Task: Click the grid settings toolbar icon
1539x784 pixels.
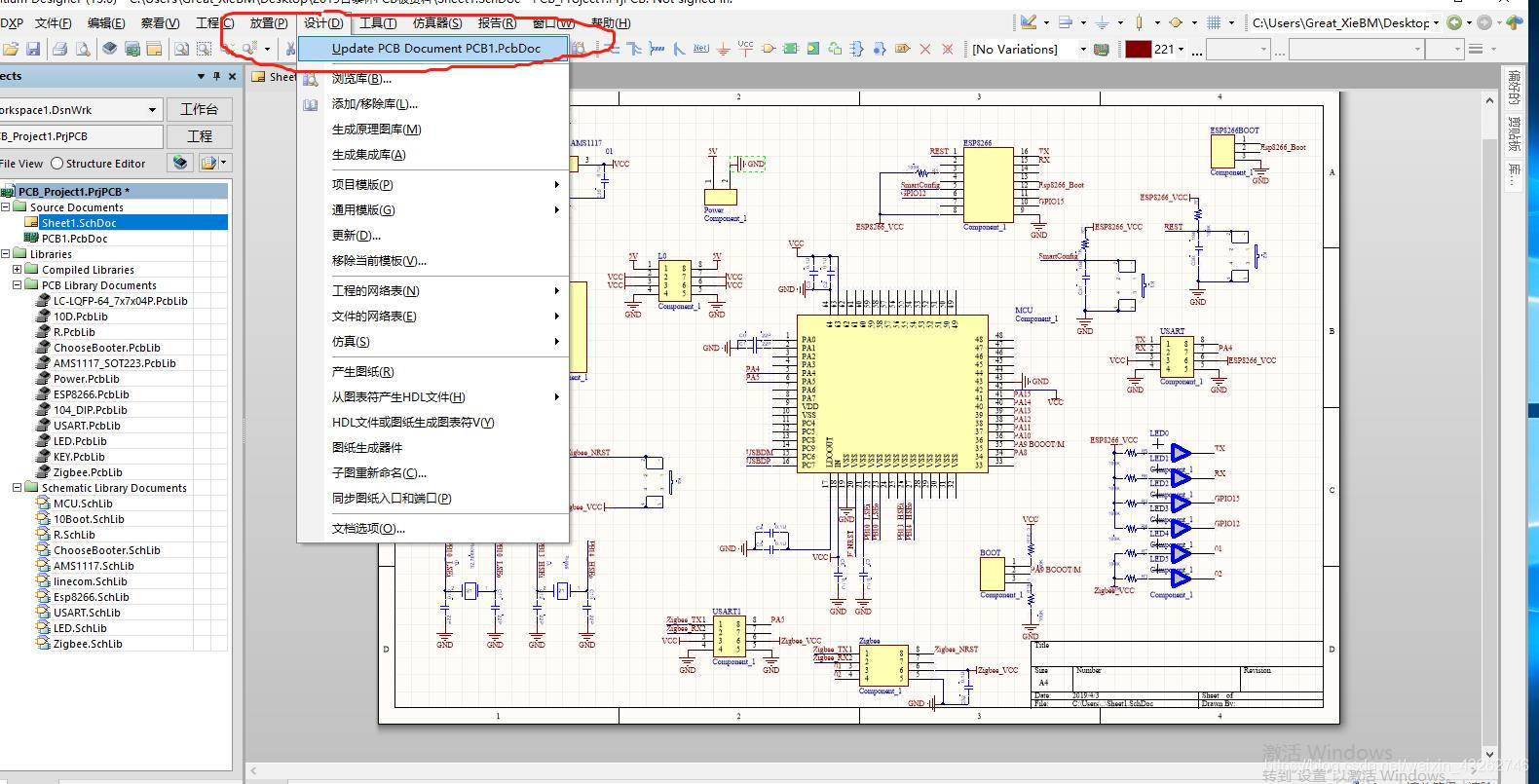Action: tap(1214, 21)
